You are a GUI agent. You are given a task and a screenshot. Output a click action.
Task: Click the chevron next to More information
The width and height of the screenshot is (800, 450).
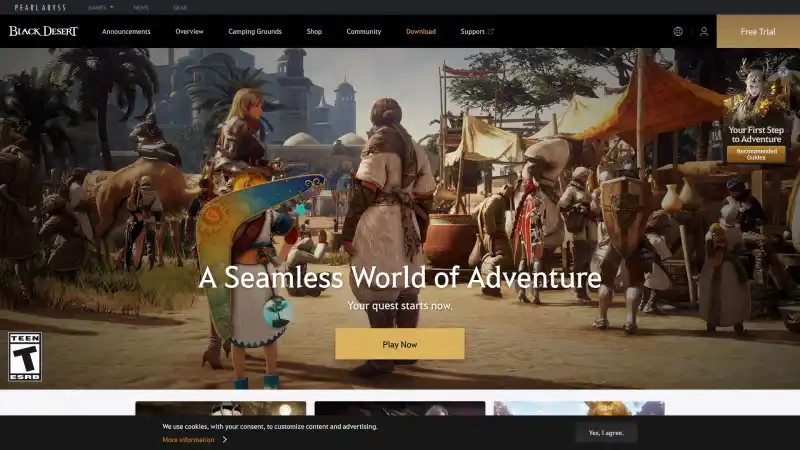click(224, 439)
